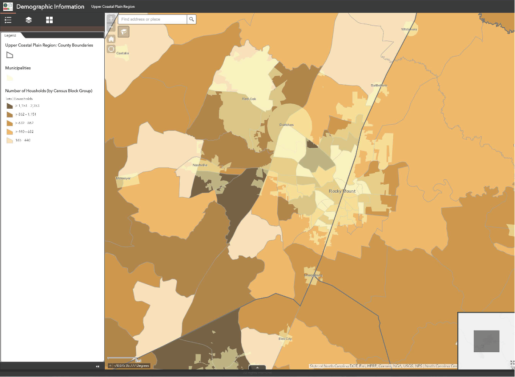The image size is (515, 377).
Task: Click the Find address or place field
Action: (153, 19)
